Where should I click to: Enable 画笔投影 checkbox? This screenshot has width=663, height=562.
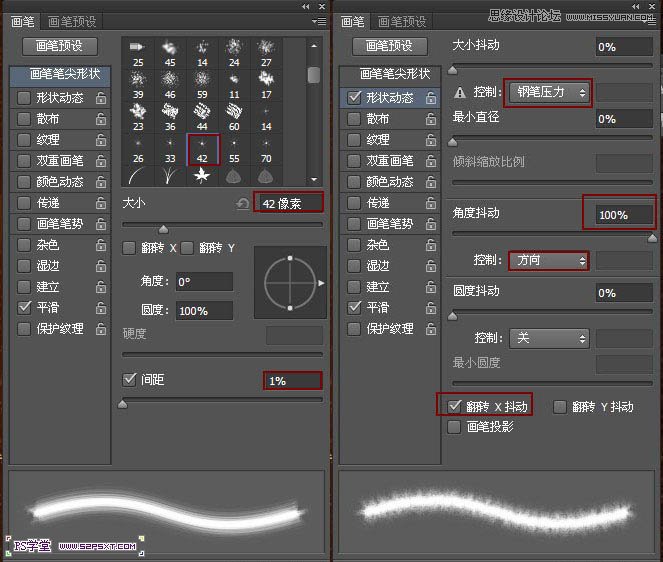[454, 427]
